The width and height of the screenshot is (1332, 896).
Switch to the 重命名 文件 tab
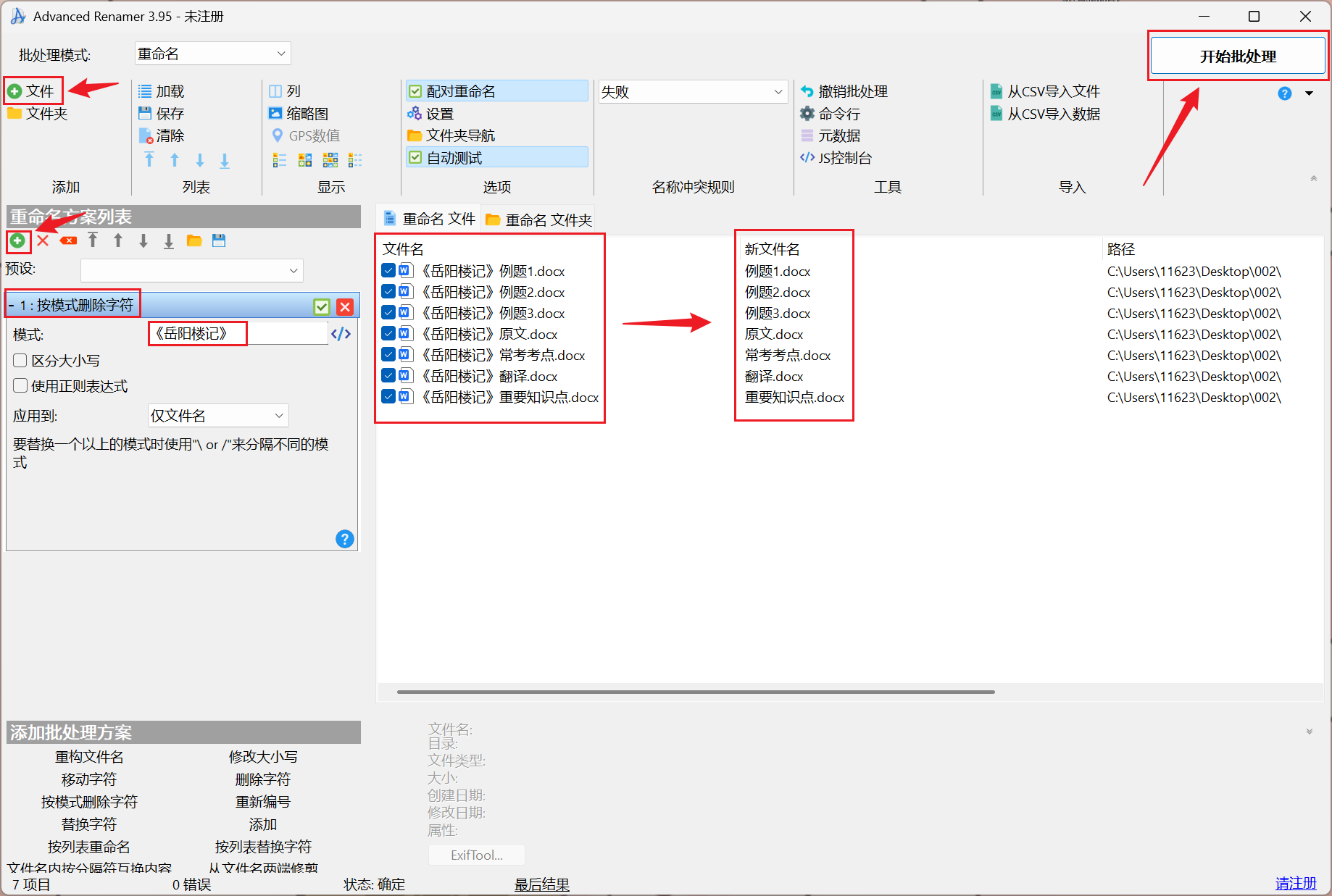tap(429, 219)
